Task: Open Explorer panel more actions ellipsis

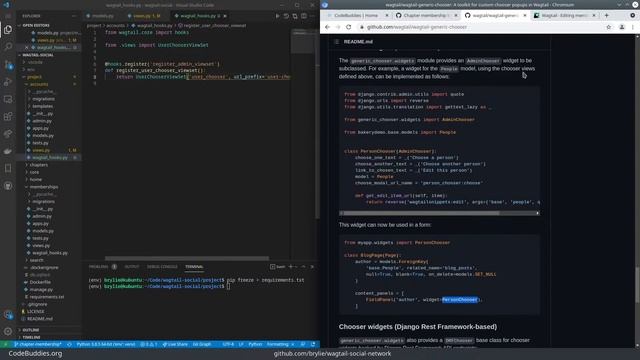Action: [x=74, y=16]
